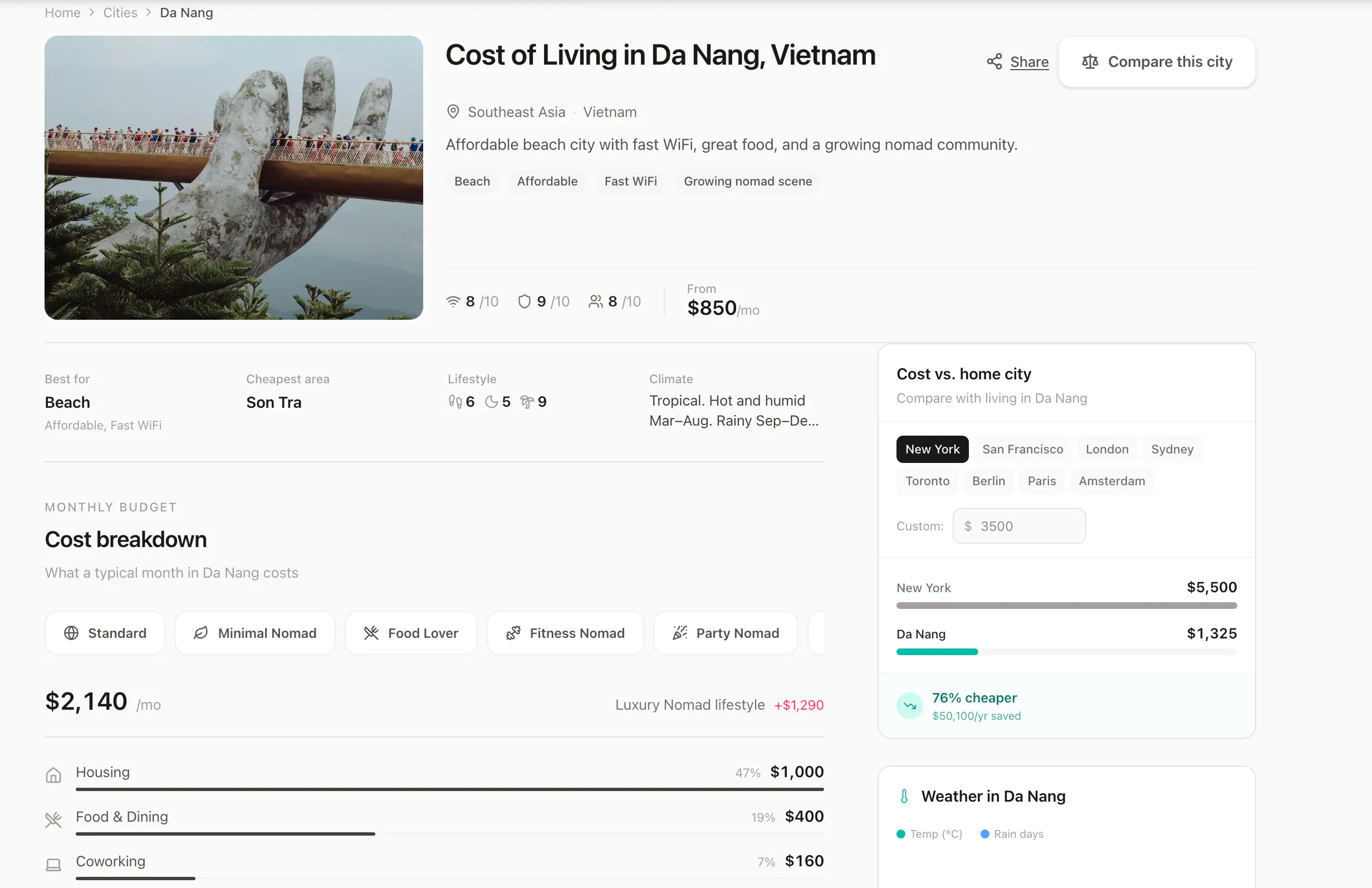Click the balance scale compare icon
The height and width of the screenshot is (888, 1372).
point(1089,62)
